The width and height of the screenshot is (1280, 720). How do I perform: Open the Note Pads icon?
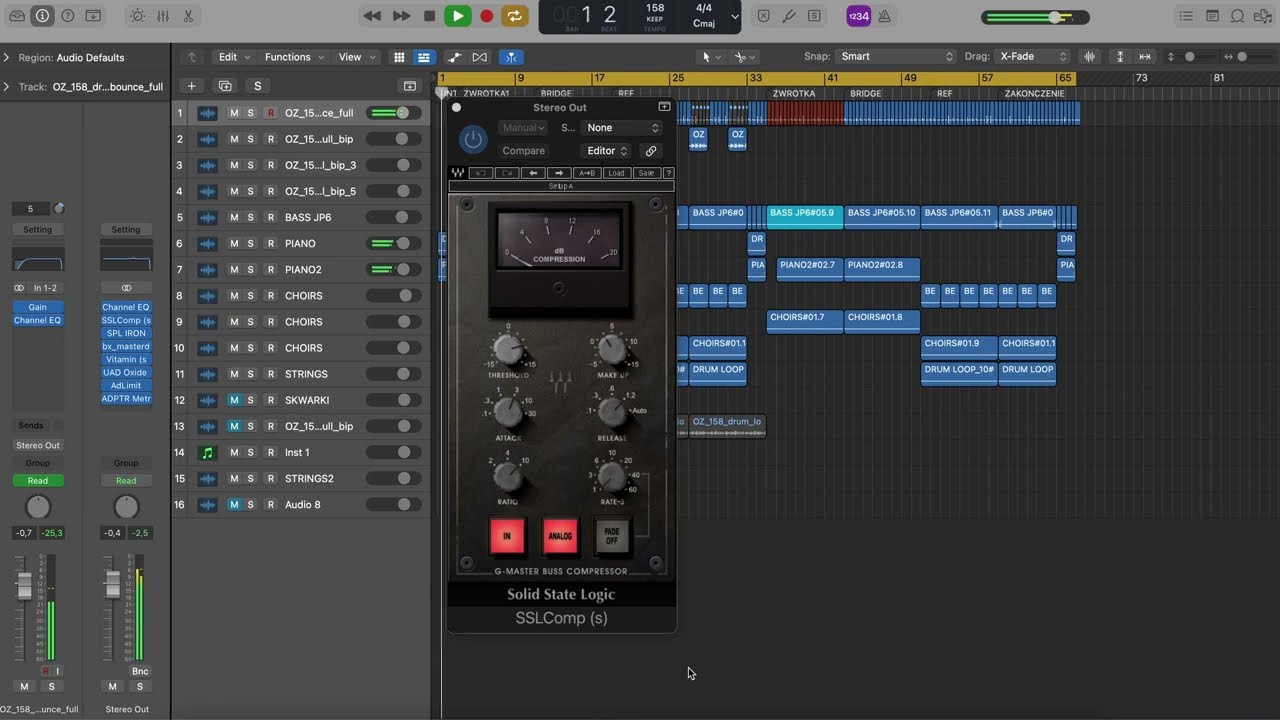1212,16
